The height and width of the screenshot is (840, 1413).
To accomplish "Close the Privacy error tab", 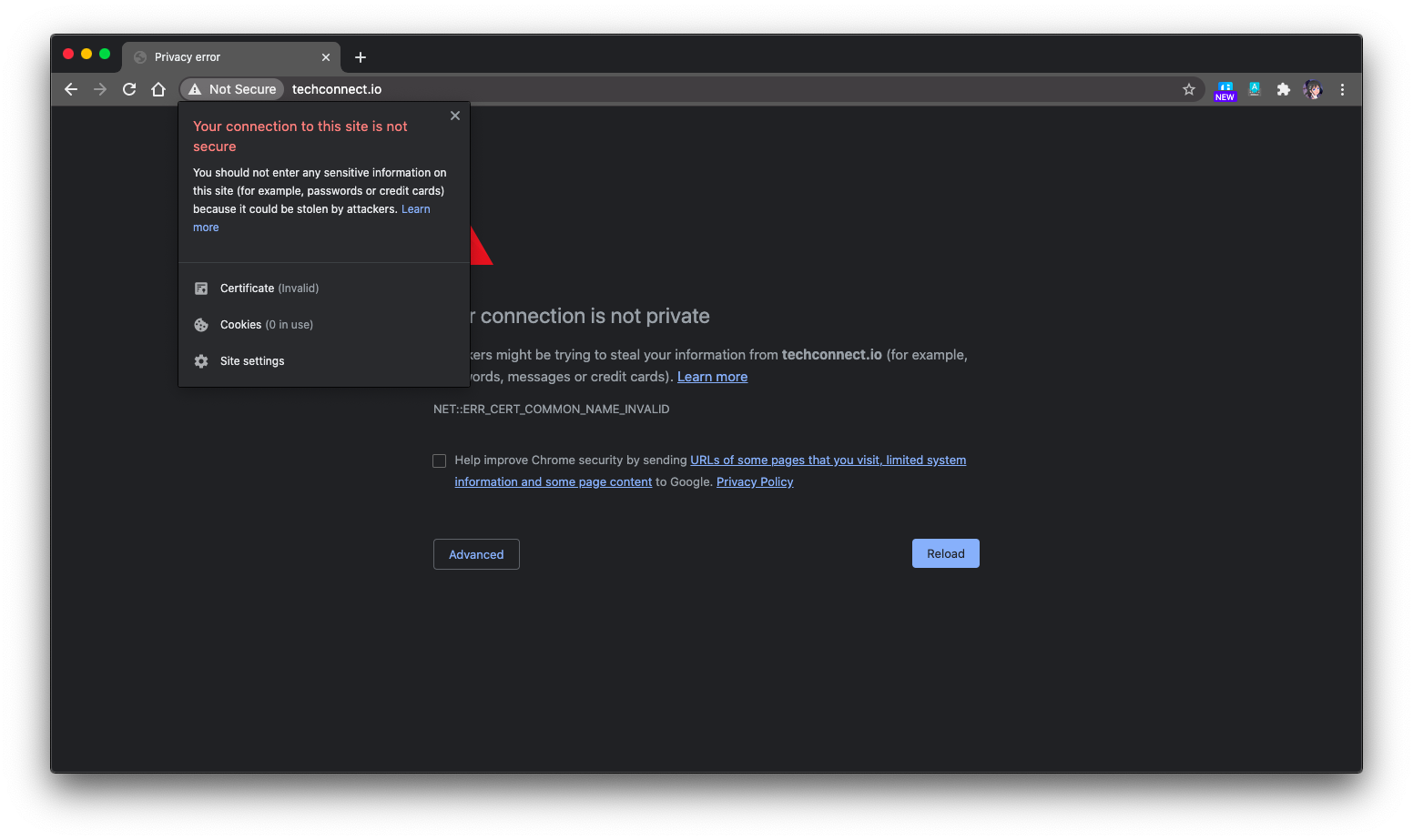I will (x=326, y=57).
